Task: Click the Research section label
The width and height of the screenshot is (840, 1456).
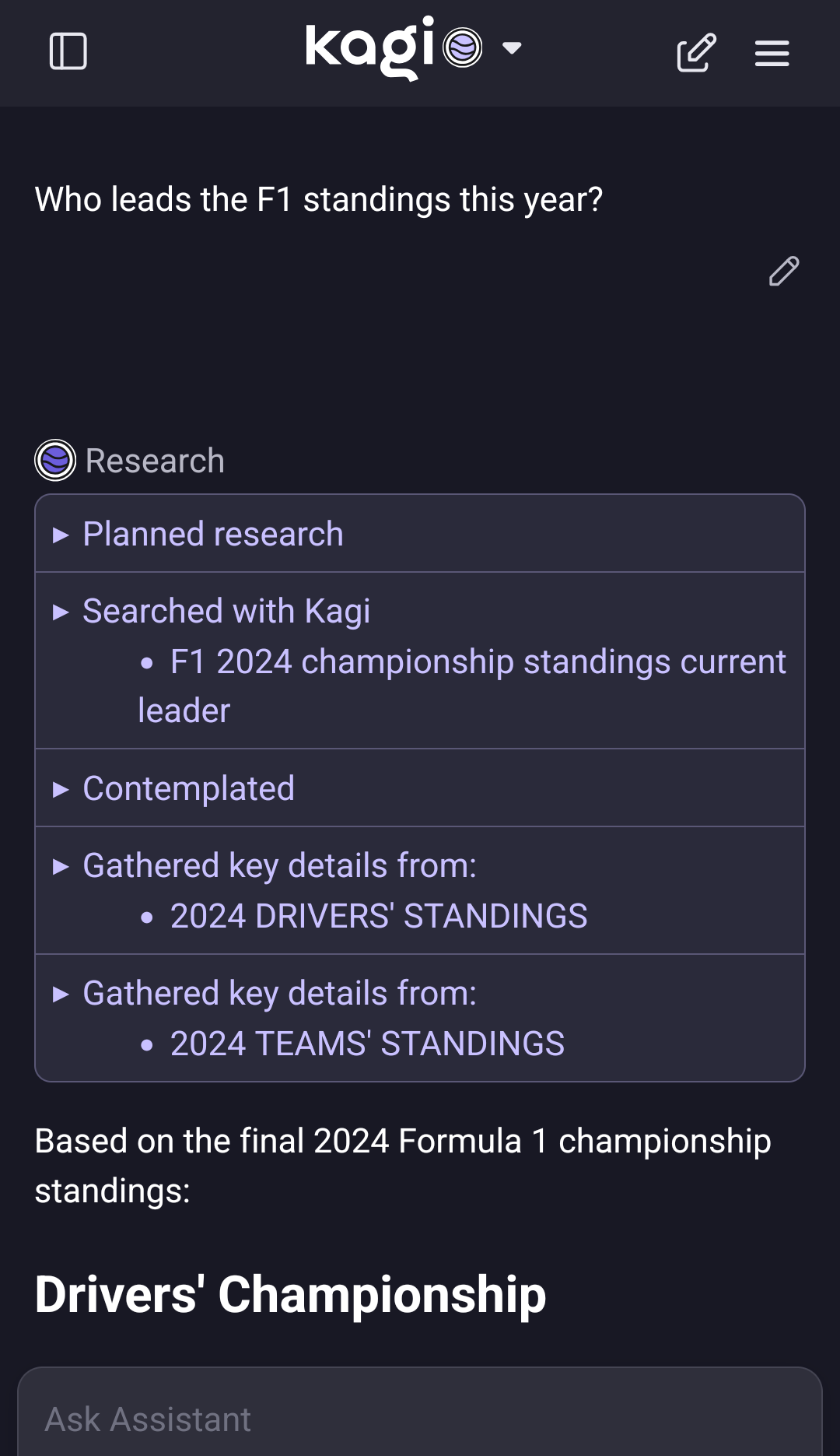Action: [156, 460]
